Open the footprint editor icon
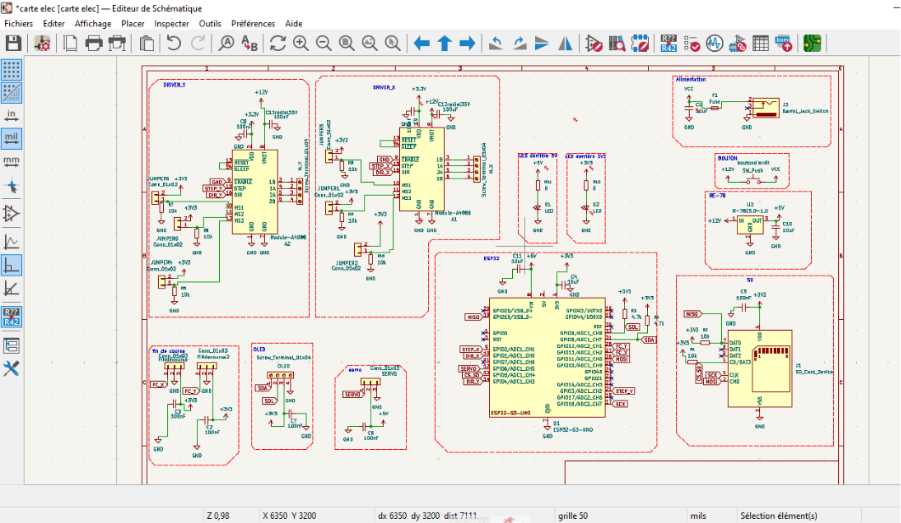The image size is (901, 523). (x=640, y=43)
